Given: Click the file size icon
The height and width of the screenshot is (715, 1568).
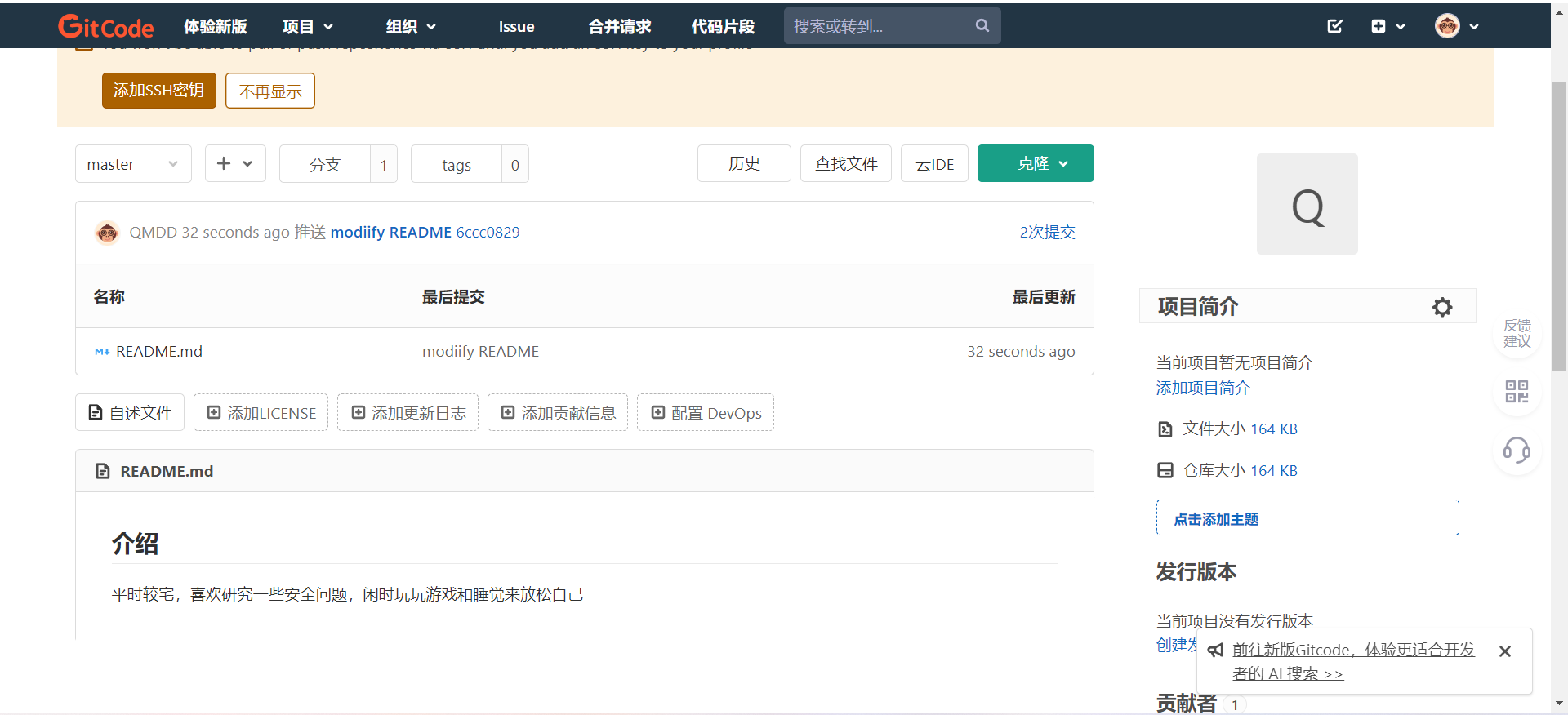Looking at the screenshot, I should pos(1165,429).
